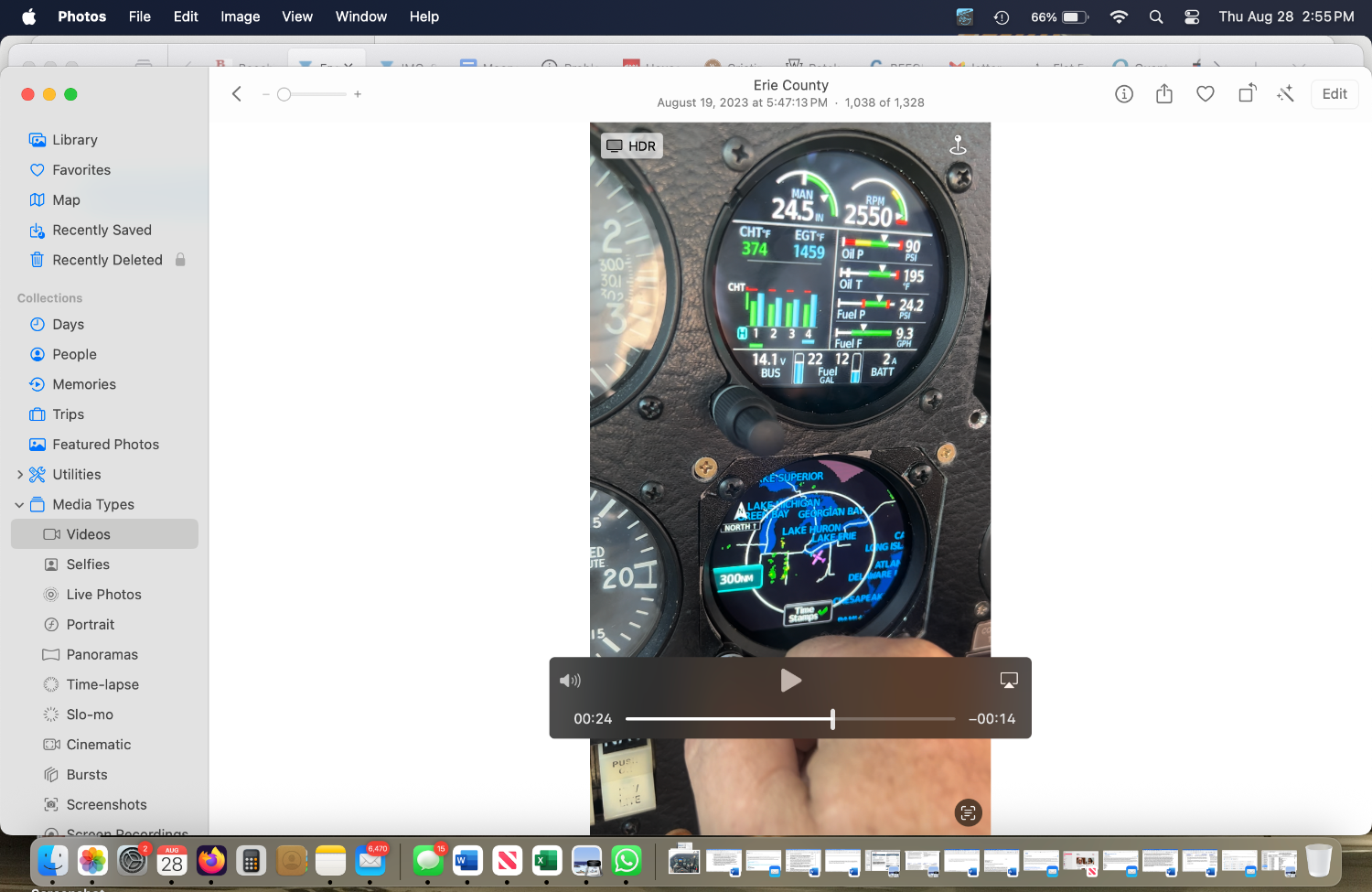1372x892 pixels.
Task: Open Messages from the Dock
Action: (x=428, y=861)
